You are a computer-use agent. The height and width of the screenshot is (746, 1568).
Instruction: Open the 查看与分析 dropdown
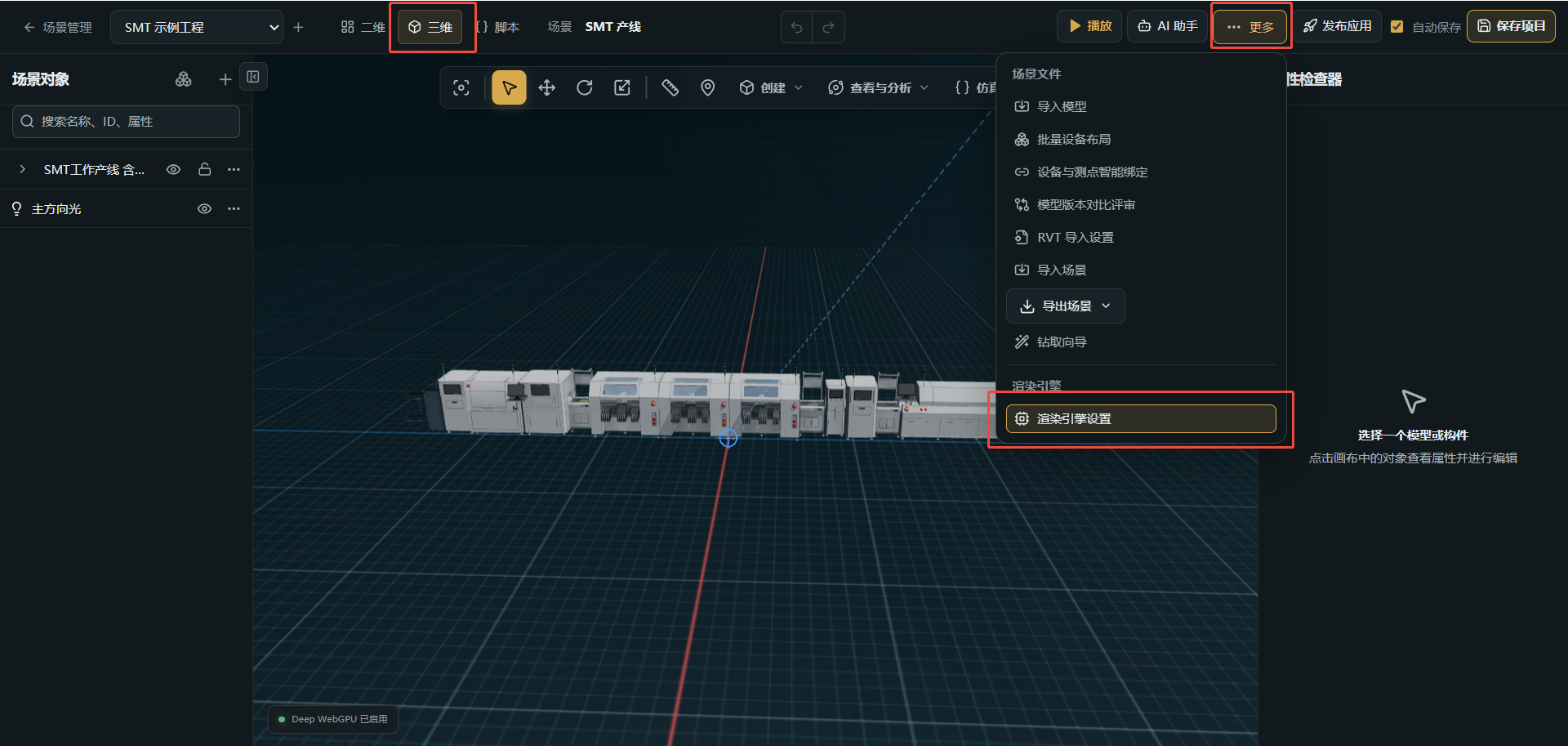(878, 87)
